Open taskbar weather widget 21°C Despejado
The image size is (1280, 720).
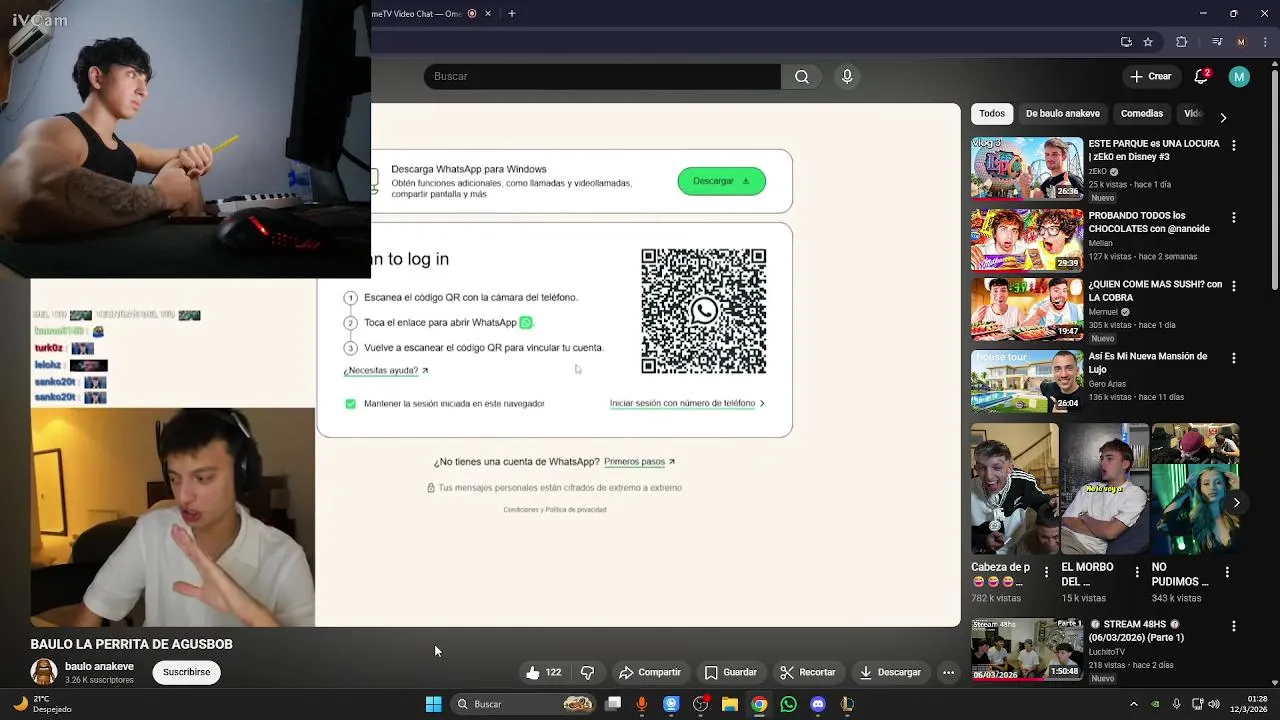44,704
